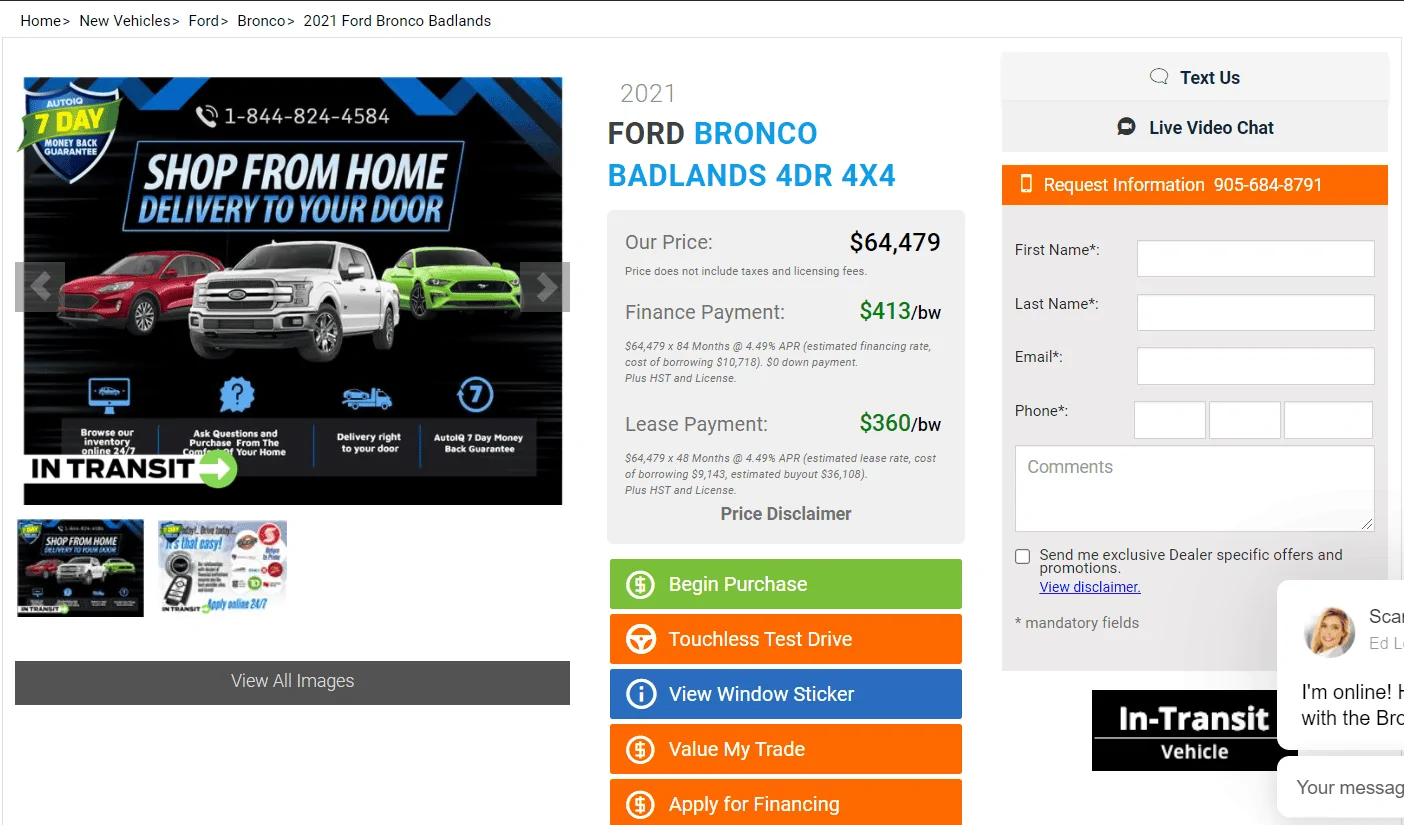
Task: Click the Touchless Test Drive button
Action: (x=786, y=639)
